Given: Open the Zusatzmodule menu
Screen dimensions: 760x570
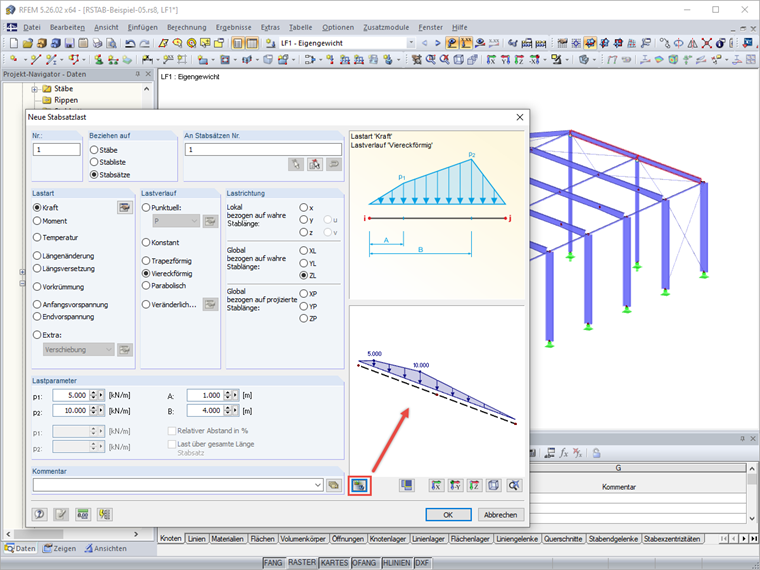Looking at the screenshot, I should (386, 28).
